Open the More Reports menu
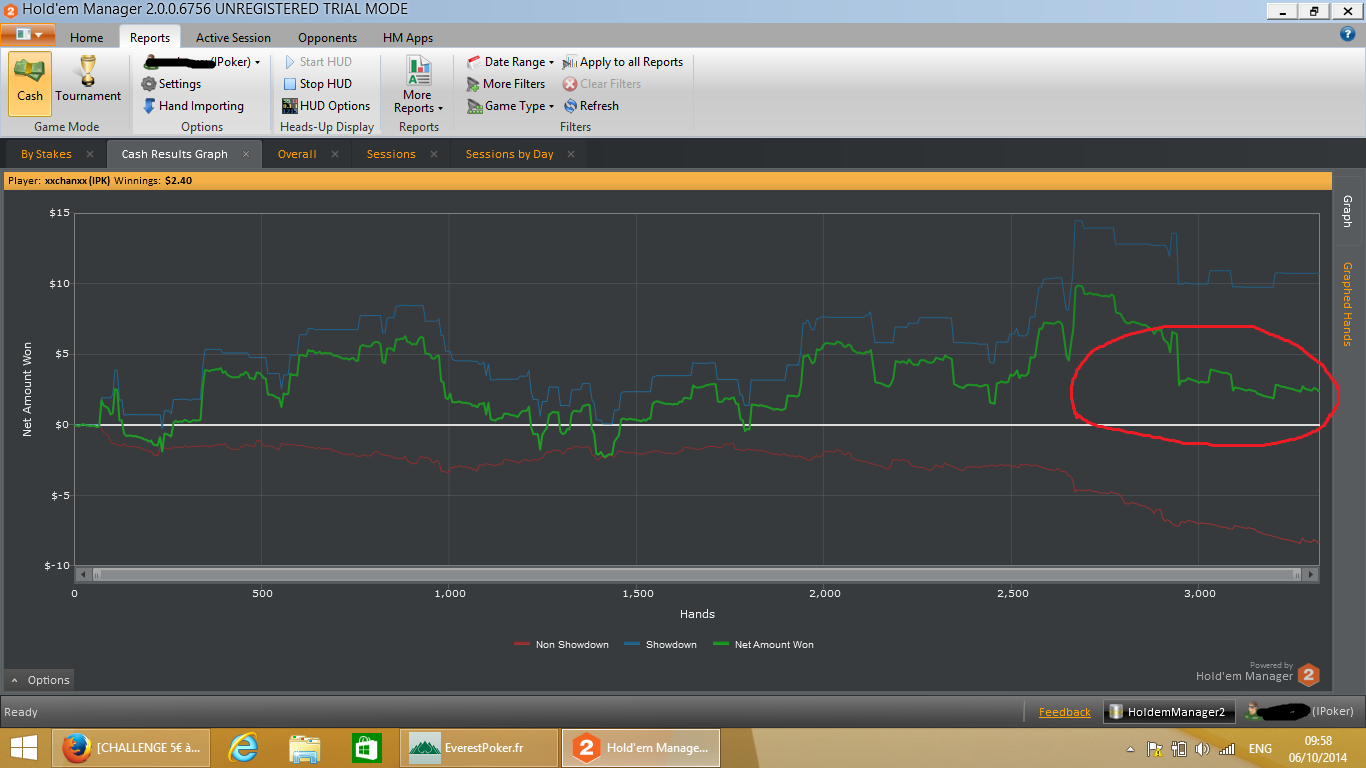 [x=418, y=84]
